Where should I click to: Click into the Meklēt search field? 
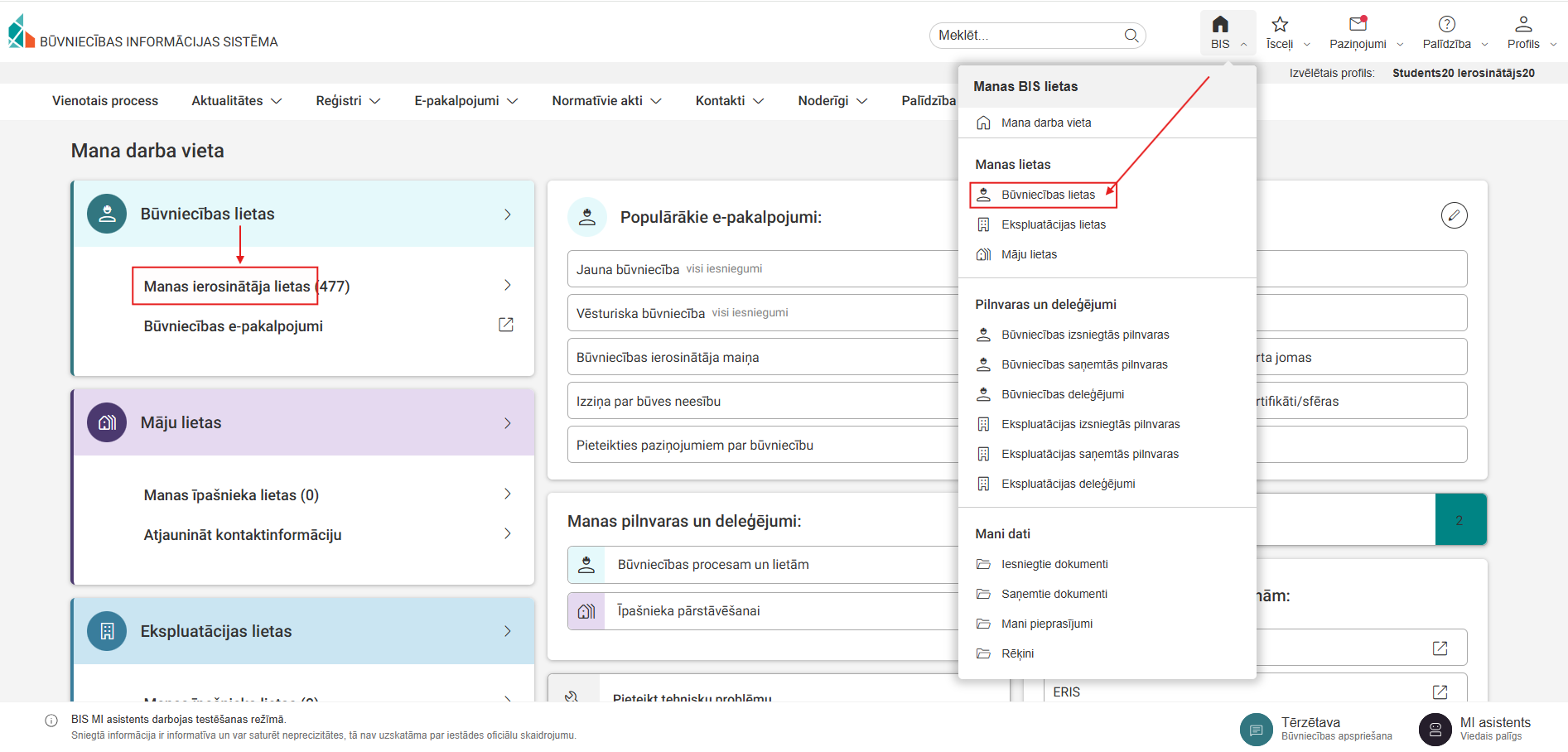pyautogui.click(x=1027, y=35)
